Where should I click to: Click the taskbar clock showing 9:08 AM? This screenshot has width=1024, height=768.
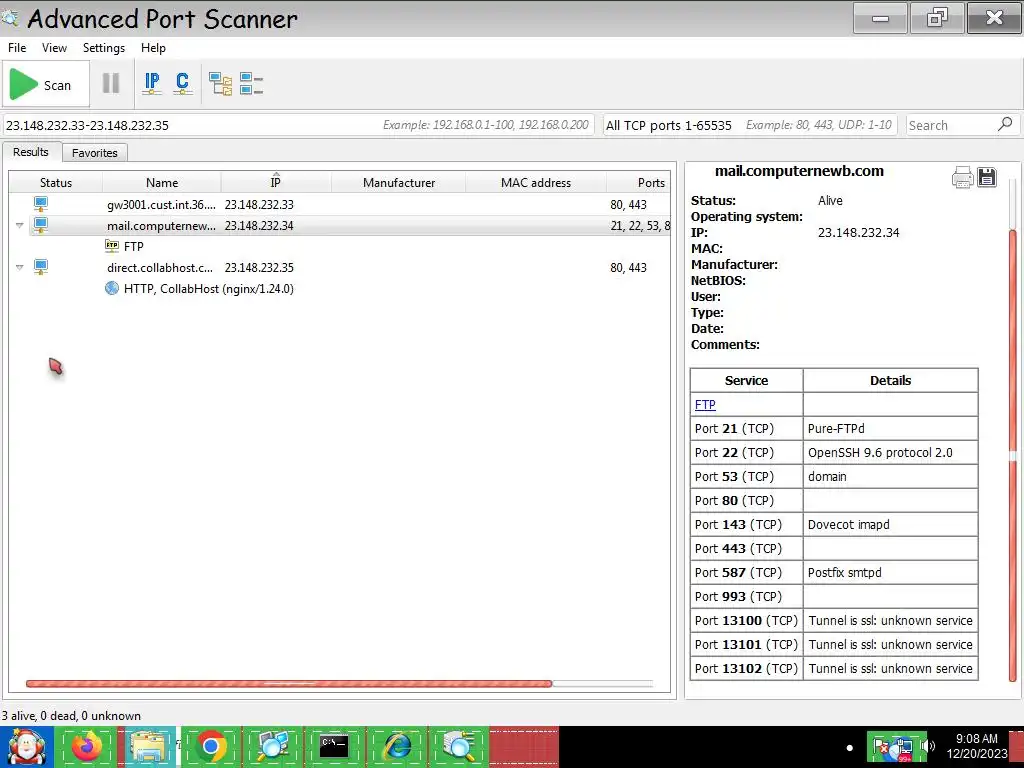click(976, 739)
